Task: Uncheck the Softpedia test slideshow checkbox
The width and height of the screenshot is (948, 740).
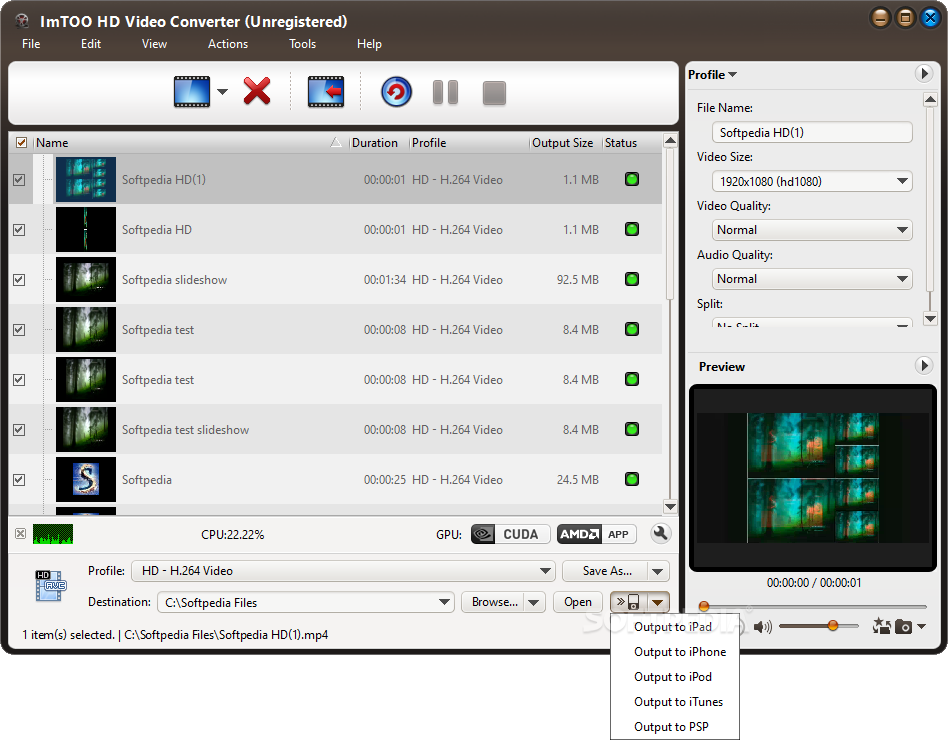Action: coord(19,430)
